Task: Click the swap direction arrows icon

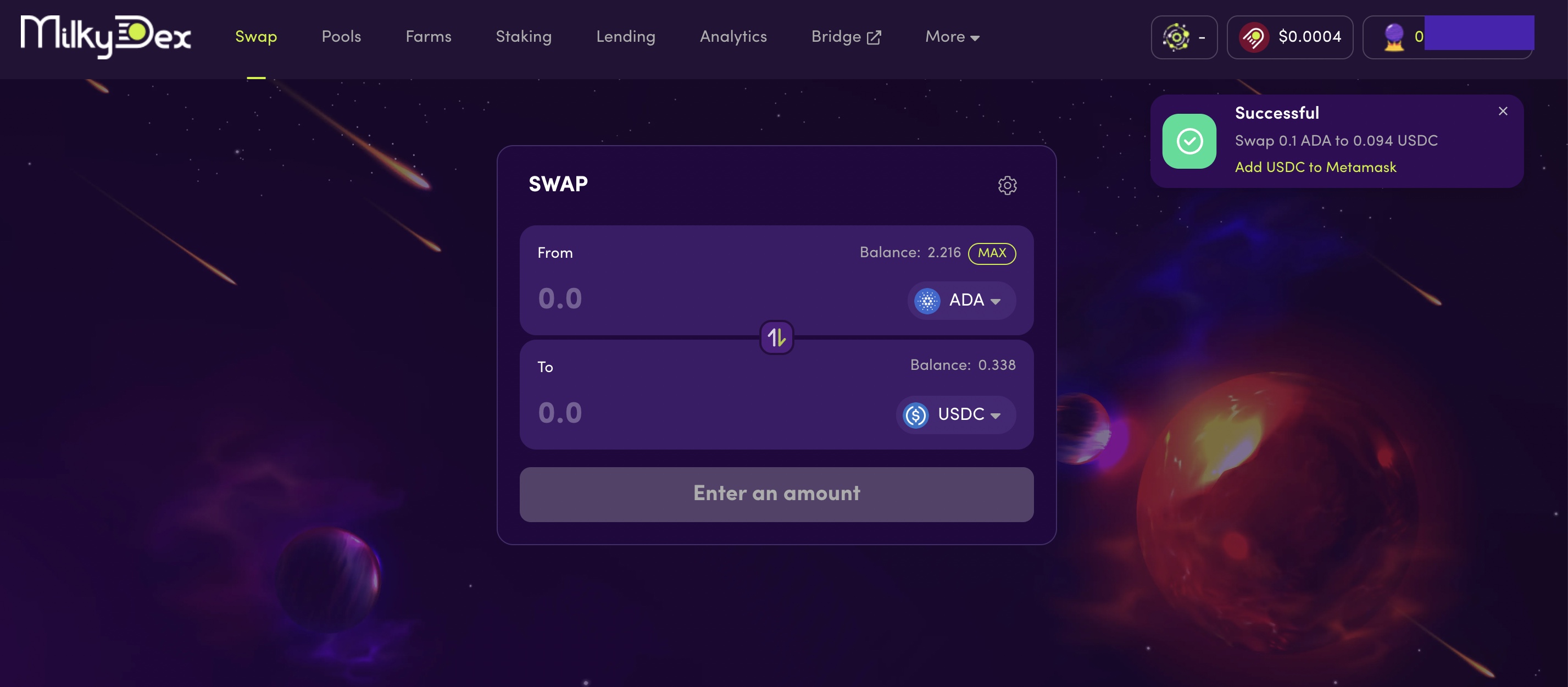Action: [x=777, y=337]
